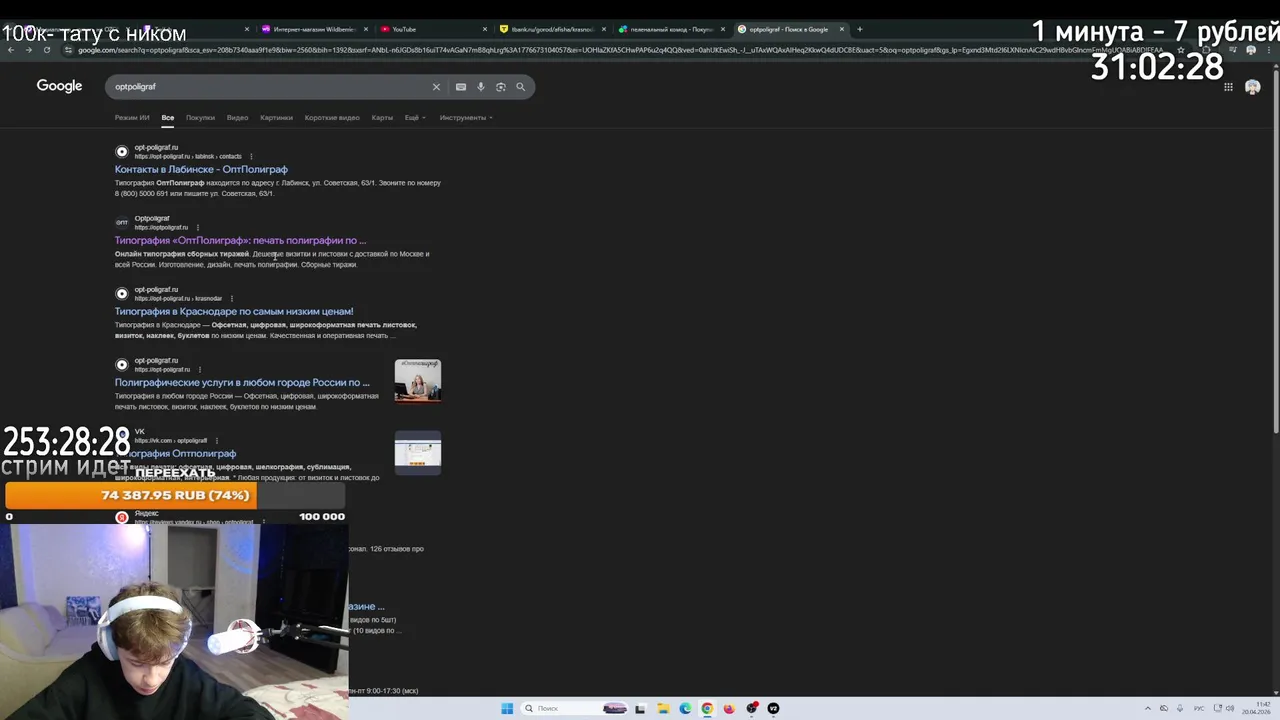
Task: Go to the Google logo homepage
Action: pos(59,86)
